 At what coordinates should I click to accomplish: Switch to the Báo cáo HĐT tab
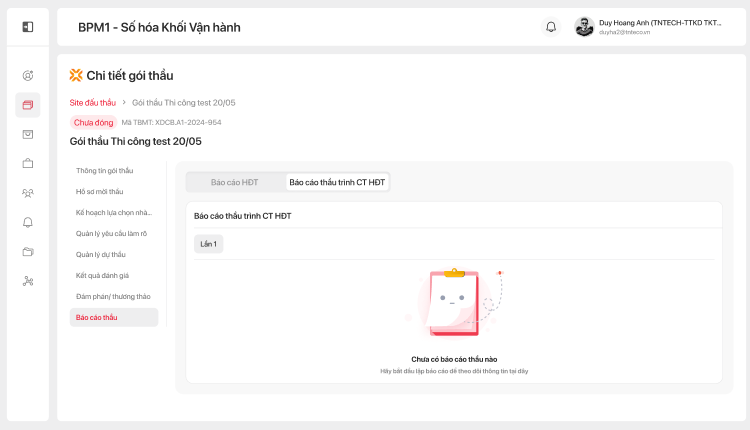tap(235, 182)
